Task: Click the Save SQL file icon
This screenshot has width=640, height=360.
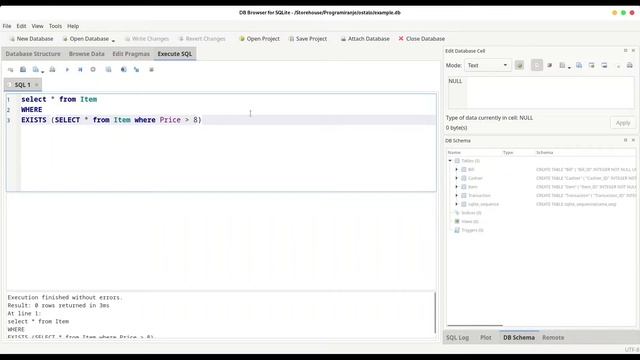Action: point(36,70)
